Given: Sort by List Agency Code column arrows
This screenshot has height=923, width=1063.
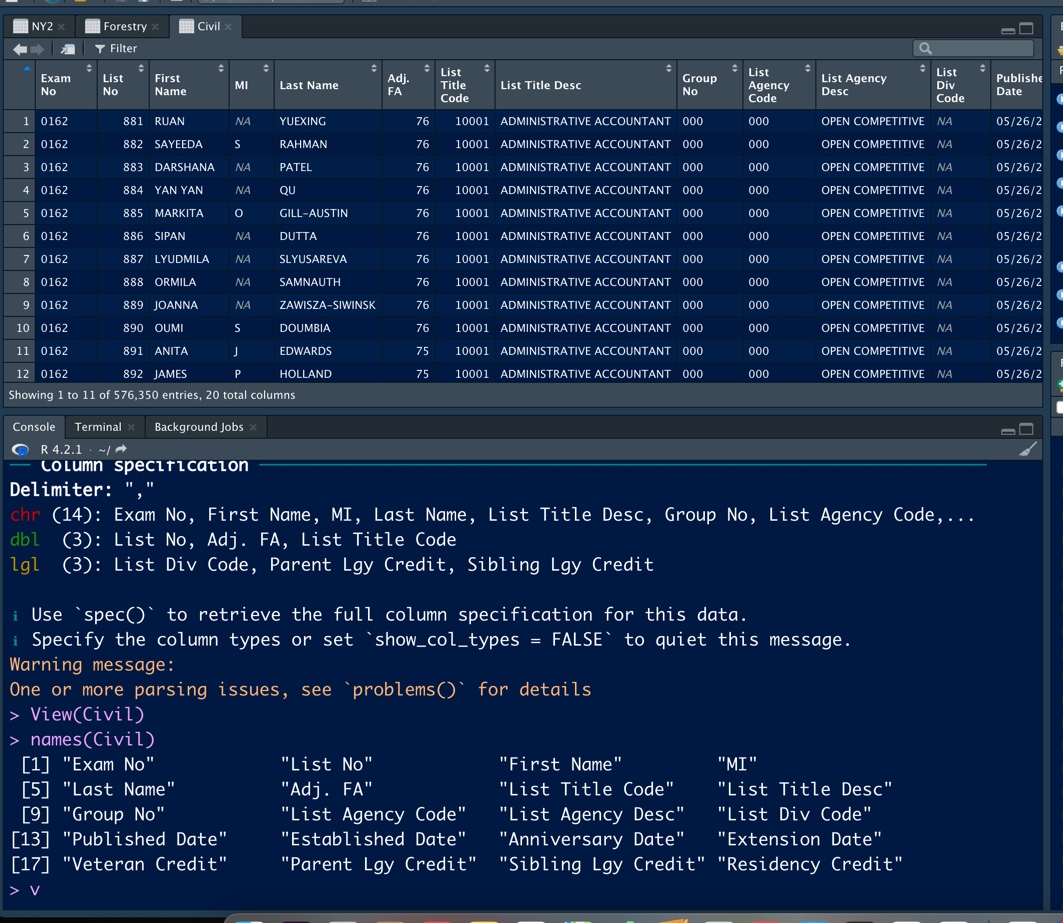Looking at the screenshot, I should tap(807, 68).
